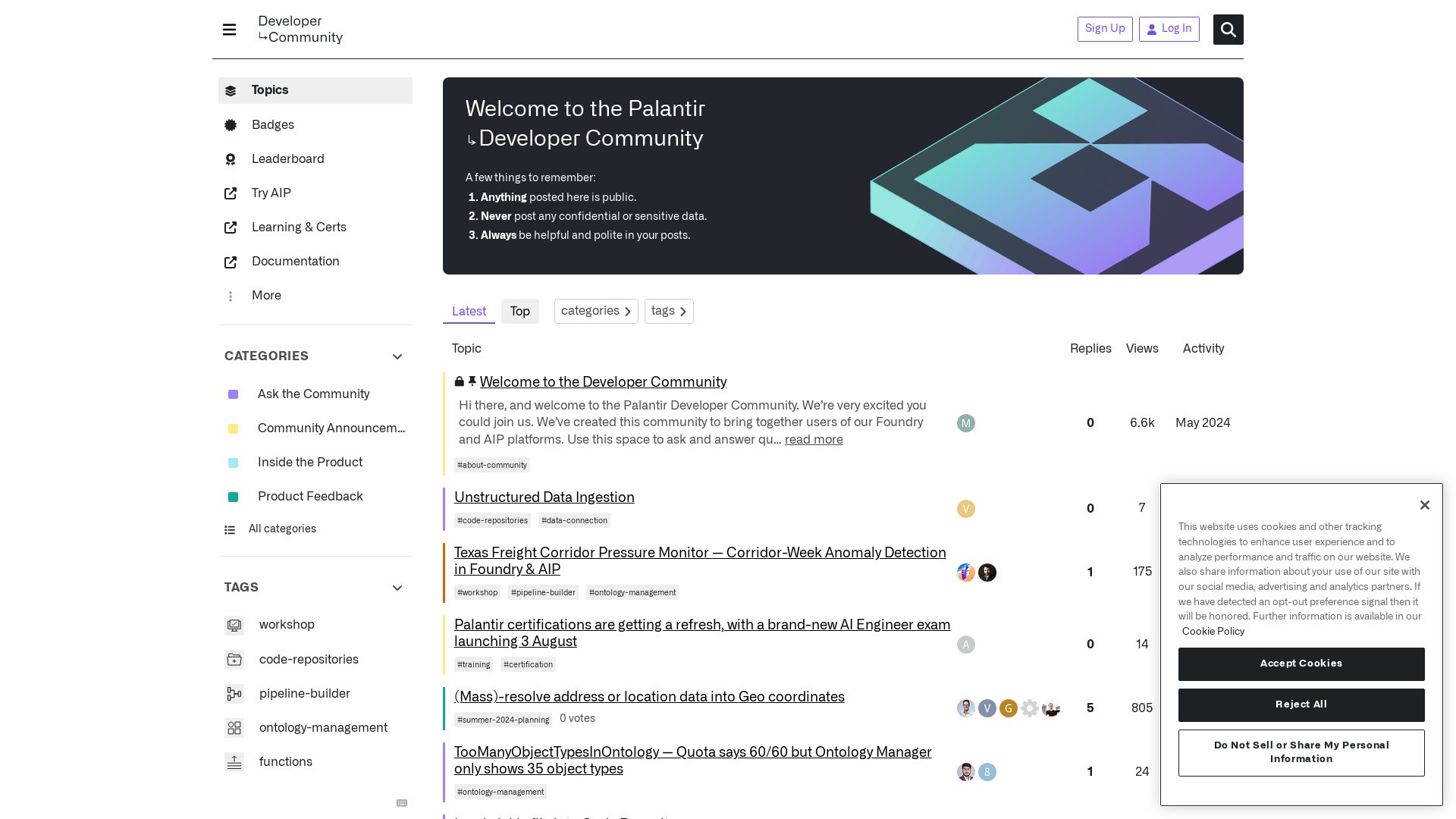Open the Cookie Policy link
This screenshot has width=1456, height=819.
coord(1213,632)
